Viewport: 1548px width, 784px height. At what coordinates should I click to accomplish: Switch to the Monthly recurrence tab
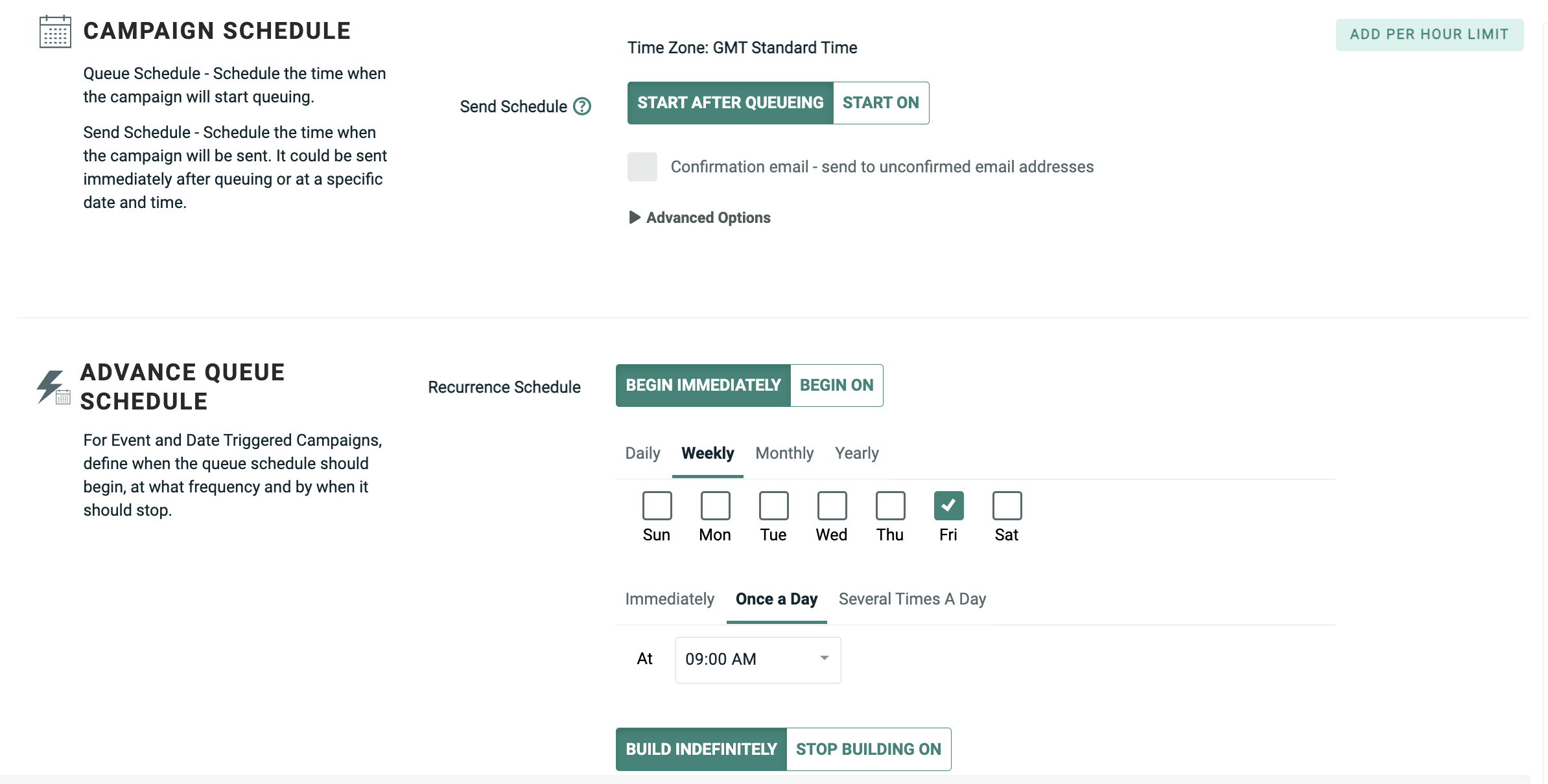tap(784, 453)
